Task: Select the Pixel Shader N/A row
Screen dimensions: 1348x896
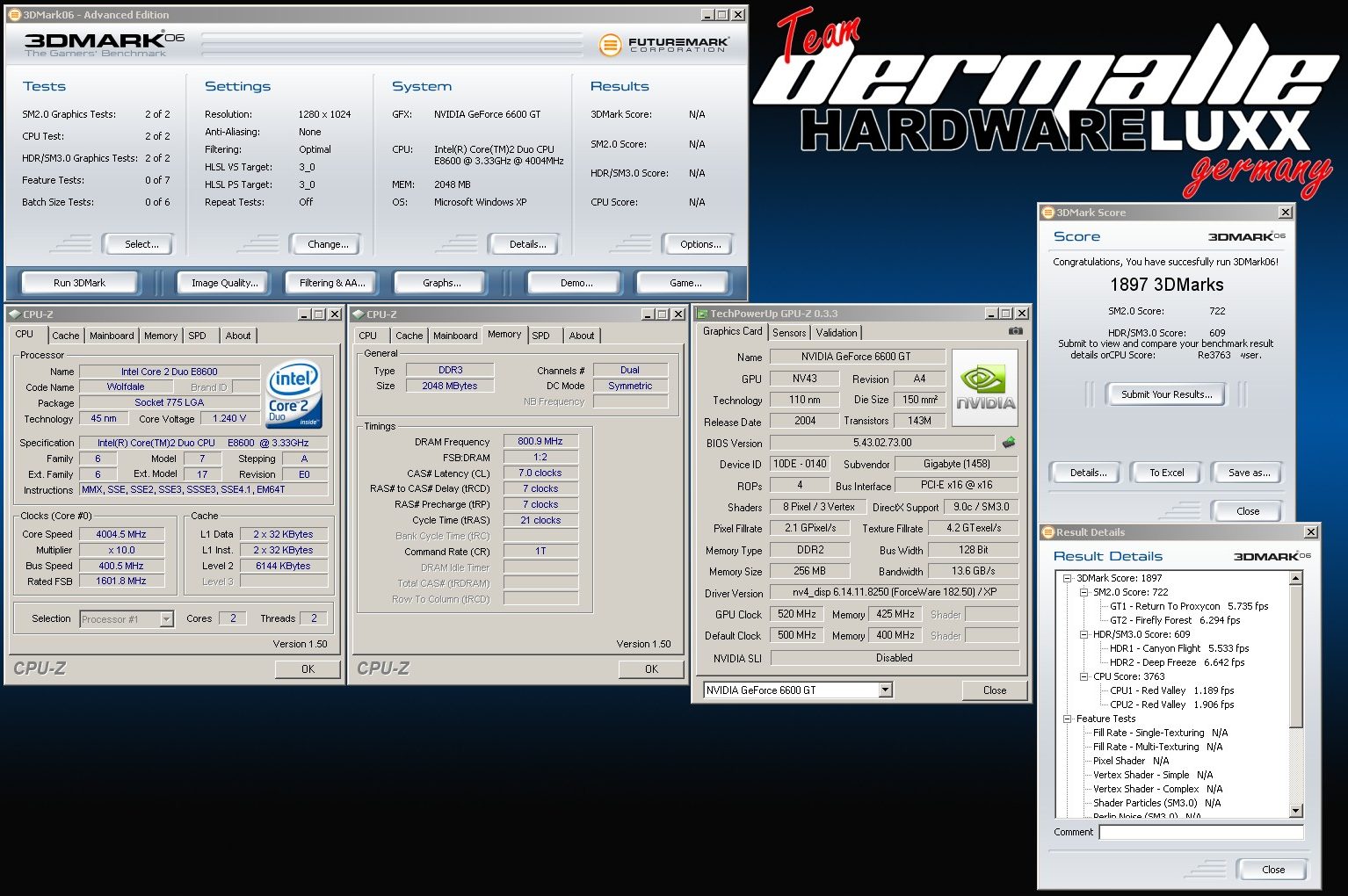Action: (x=1130, y=761)
